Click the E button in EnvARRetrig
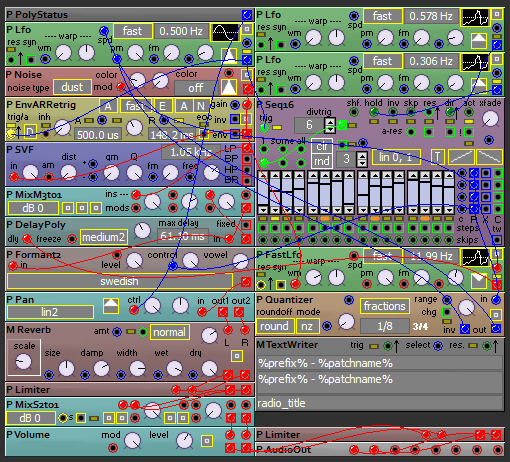The image size is (510, 462). (162, 106)
